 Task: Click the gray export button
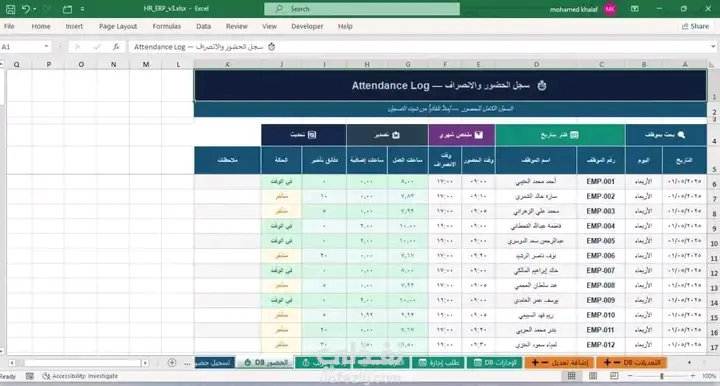387,135
